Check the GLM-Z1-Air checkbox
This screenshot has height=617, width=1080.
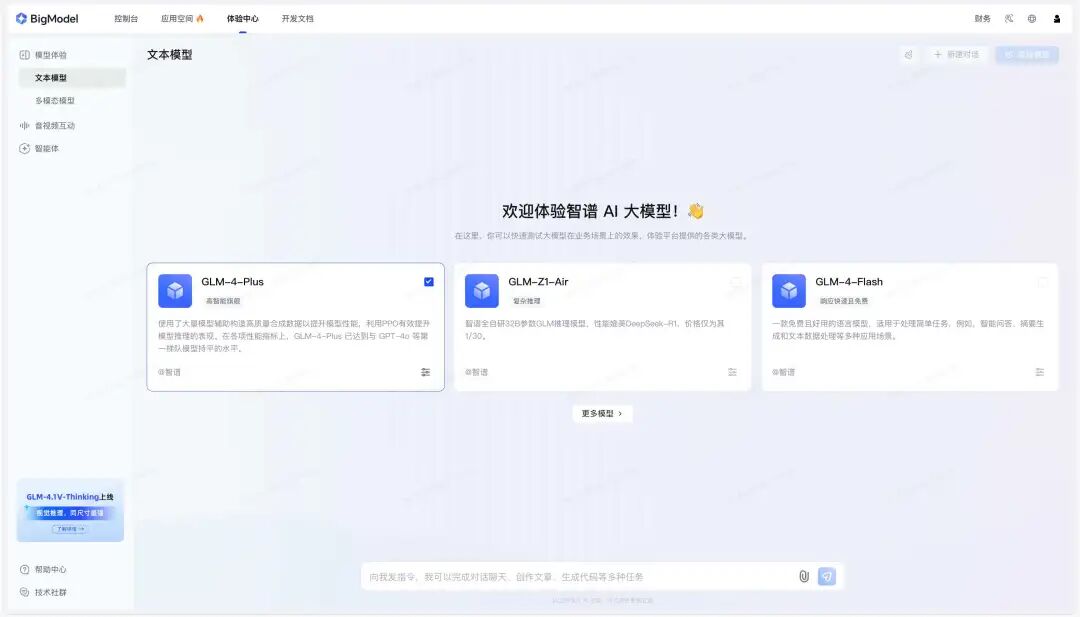pos(736,282)
